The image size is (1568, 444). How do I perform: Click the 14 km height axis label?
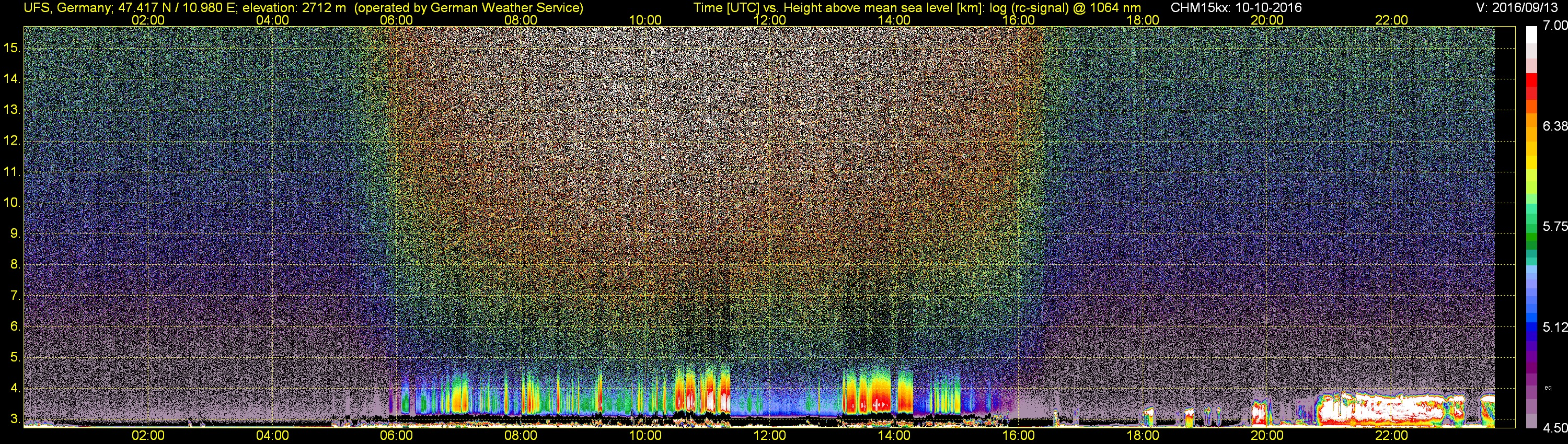click(11, 78)
